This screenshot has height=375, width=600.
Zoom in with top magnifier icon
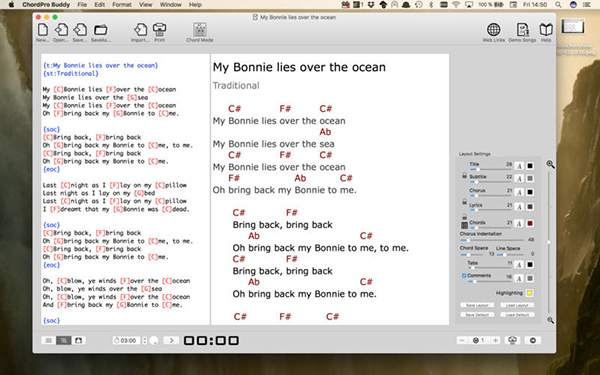(550, 164)
